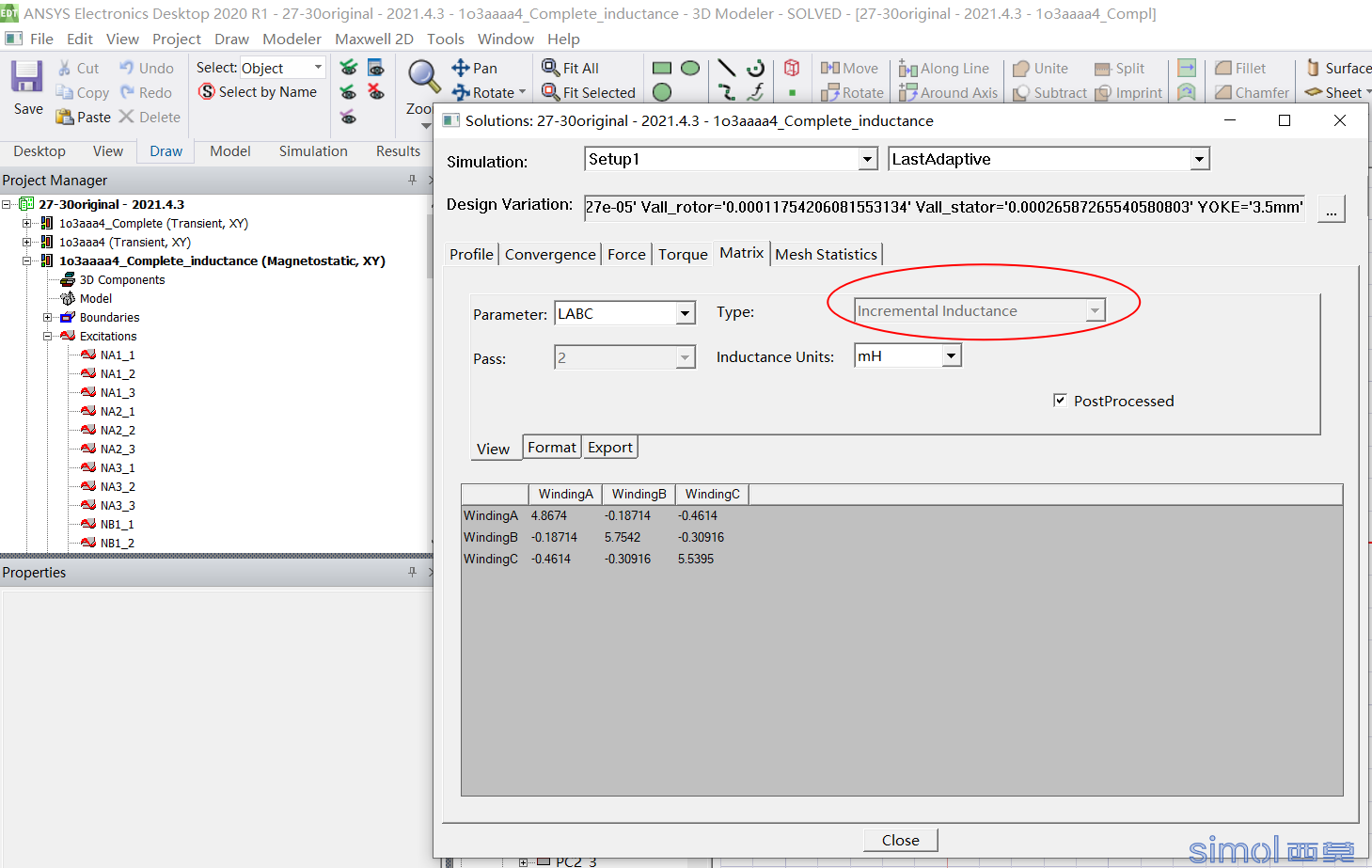1372x868 pixels.
Task: Open the Export matrix tab
Action: pos(610,447)
